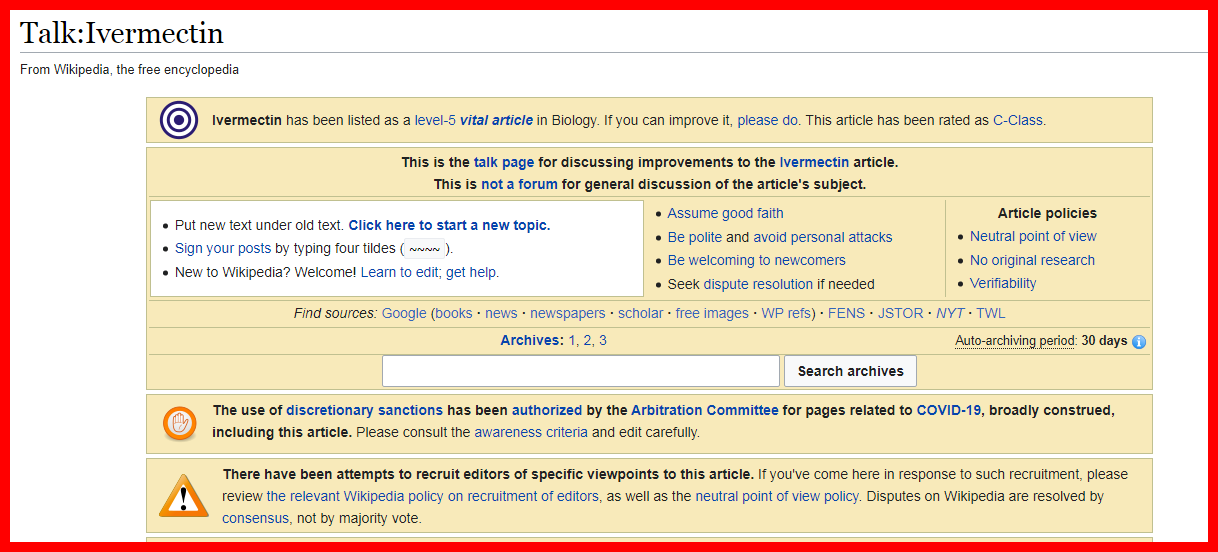Open the NYT source link

pos(950,313)
